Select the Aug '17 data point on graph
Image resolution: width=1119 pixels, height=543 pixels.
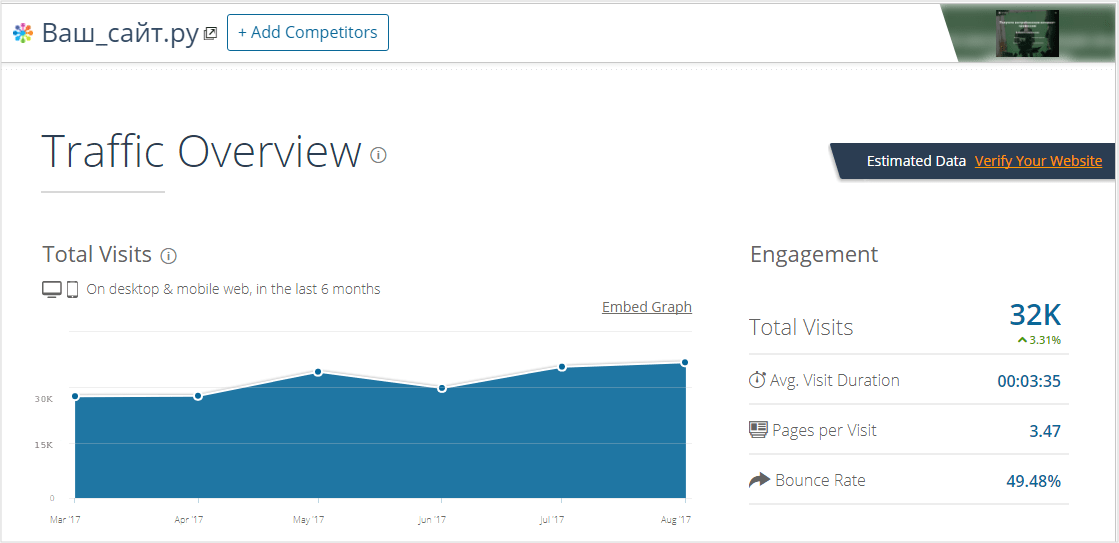tap(685, 362)
